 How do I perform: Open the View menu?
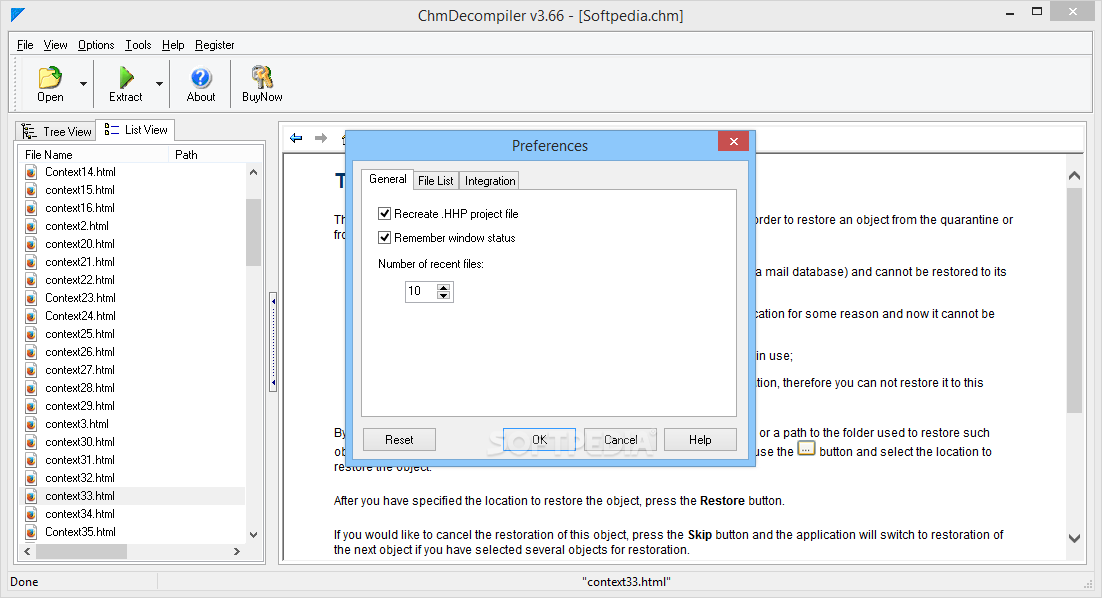click(x=56, y=45)
